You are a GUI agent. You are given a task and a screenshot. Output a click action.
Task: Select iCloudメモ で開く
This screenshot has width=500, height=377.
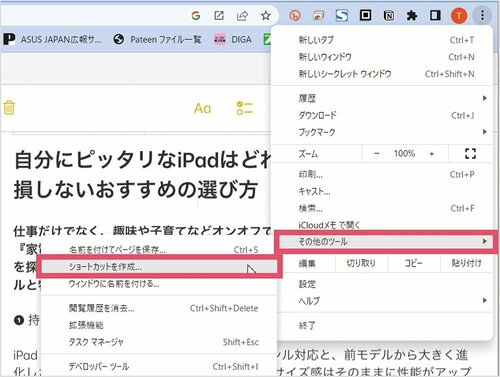pos(382,225)
